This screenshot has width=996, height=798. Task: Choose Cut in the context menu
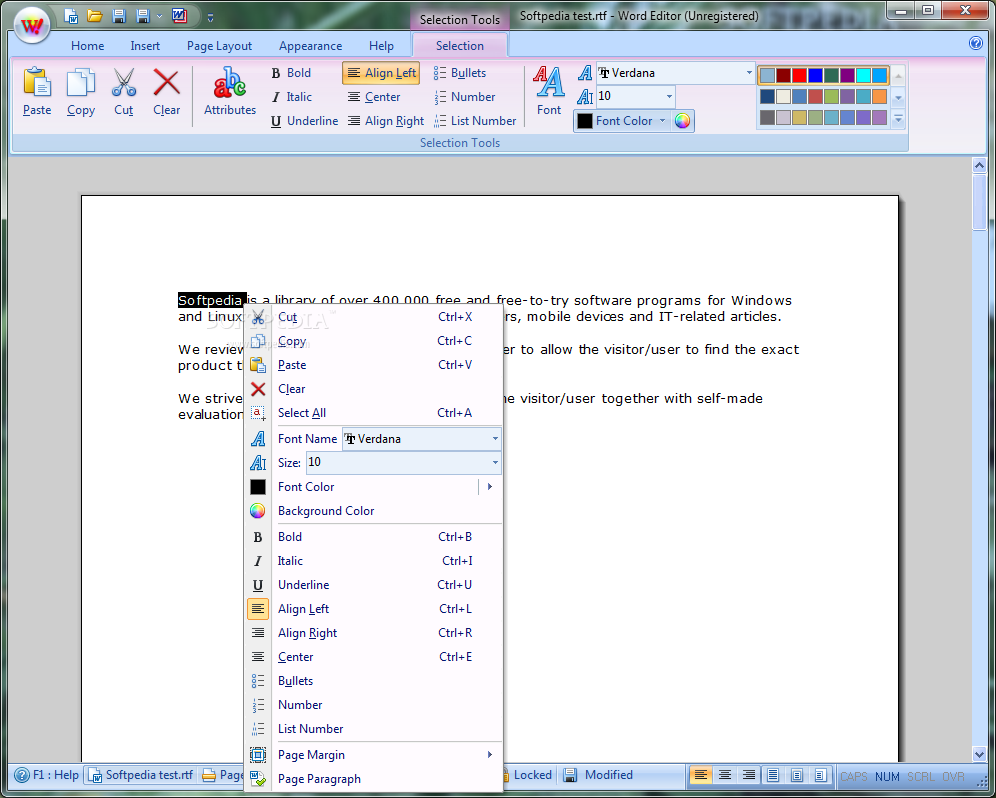(374, 316)
